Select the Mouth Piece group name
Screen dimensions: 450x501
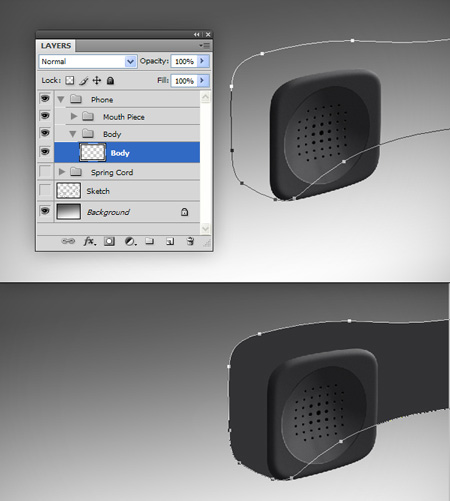pos(124,117)
